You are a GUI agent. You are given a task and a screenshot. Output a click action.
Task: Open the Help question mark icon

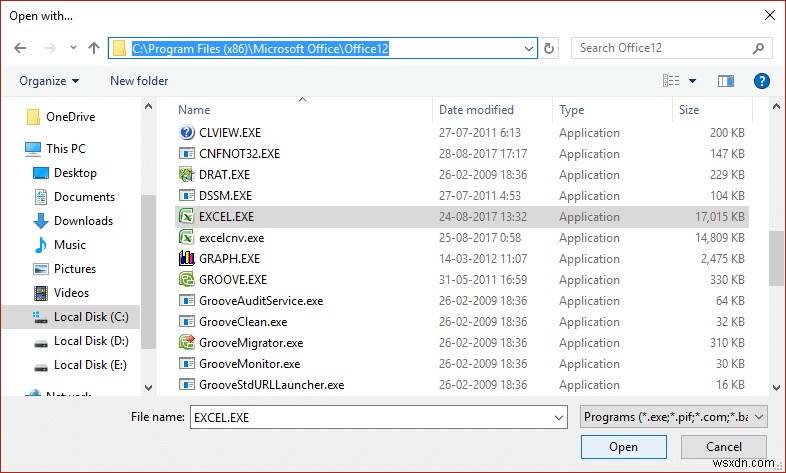click(x=761, y=81)
